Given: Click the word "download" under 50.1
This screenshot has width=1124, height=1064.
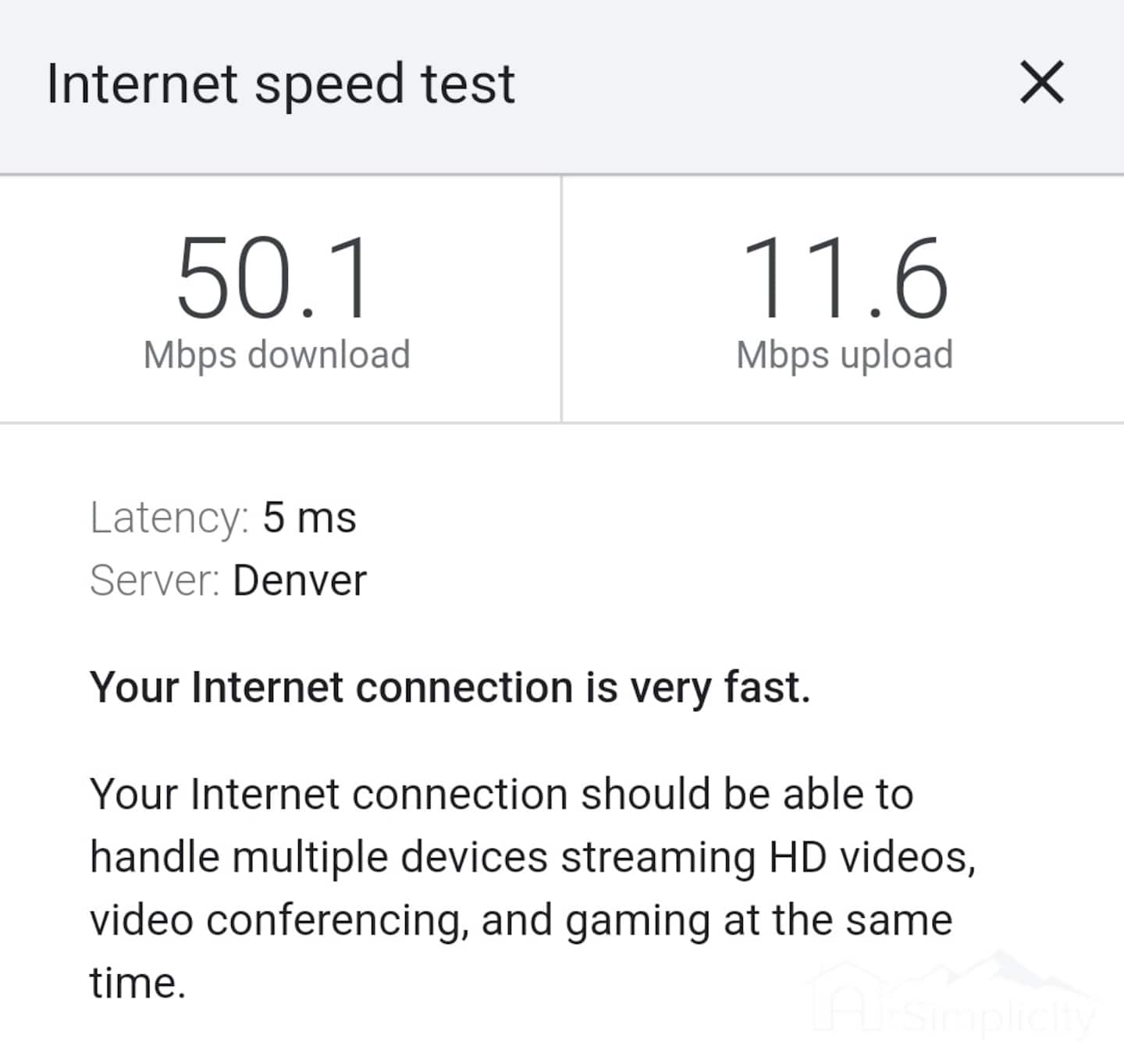Looking at the screenshot, I should tap(328, 355).
